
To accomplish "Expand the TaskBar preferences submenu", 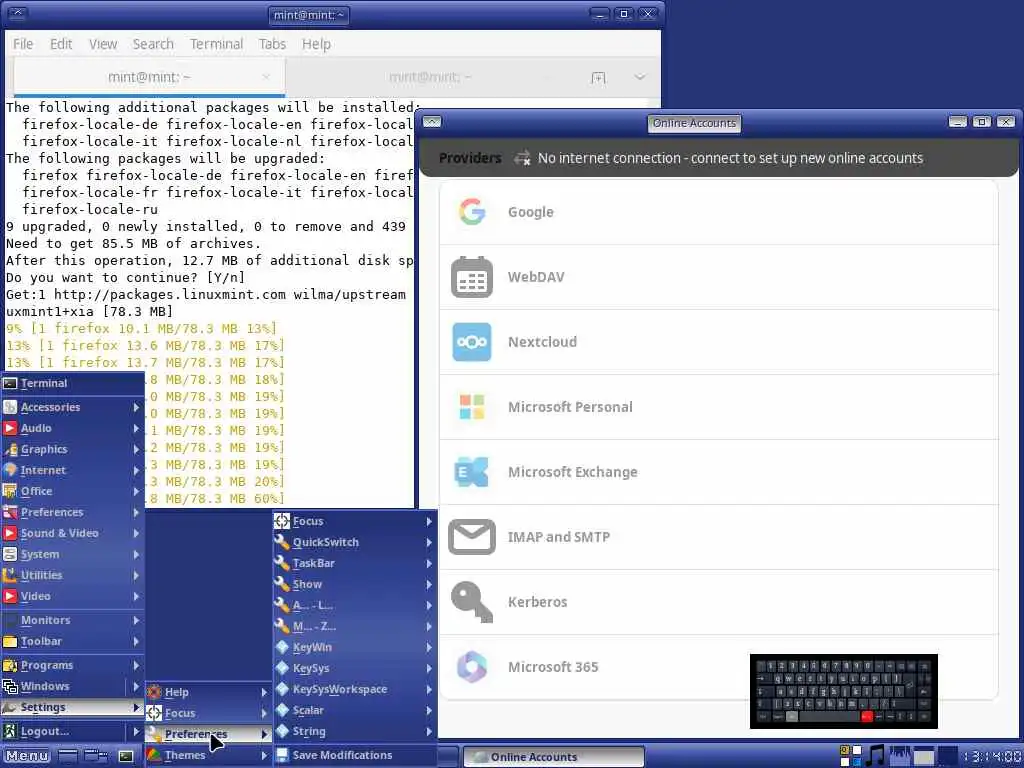I will click(x=355, y=563).
